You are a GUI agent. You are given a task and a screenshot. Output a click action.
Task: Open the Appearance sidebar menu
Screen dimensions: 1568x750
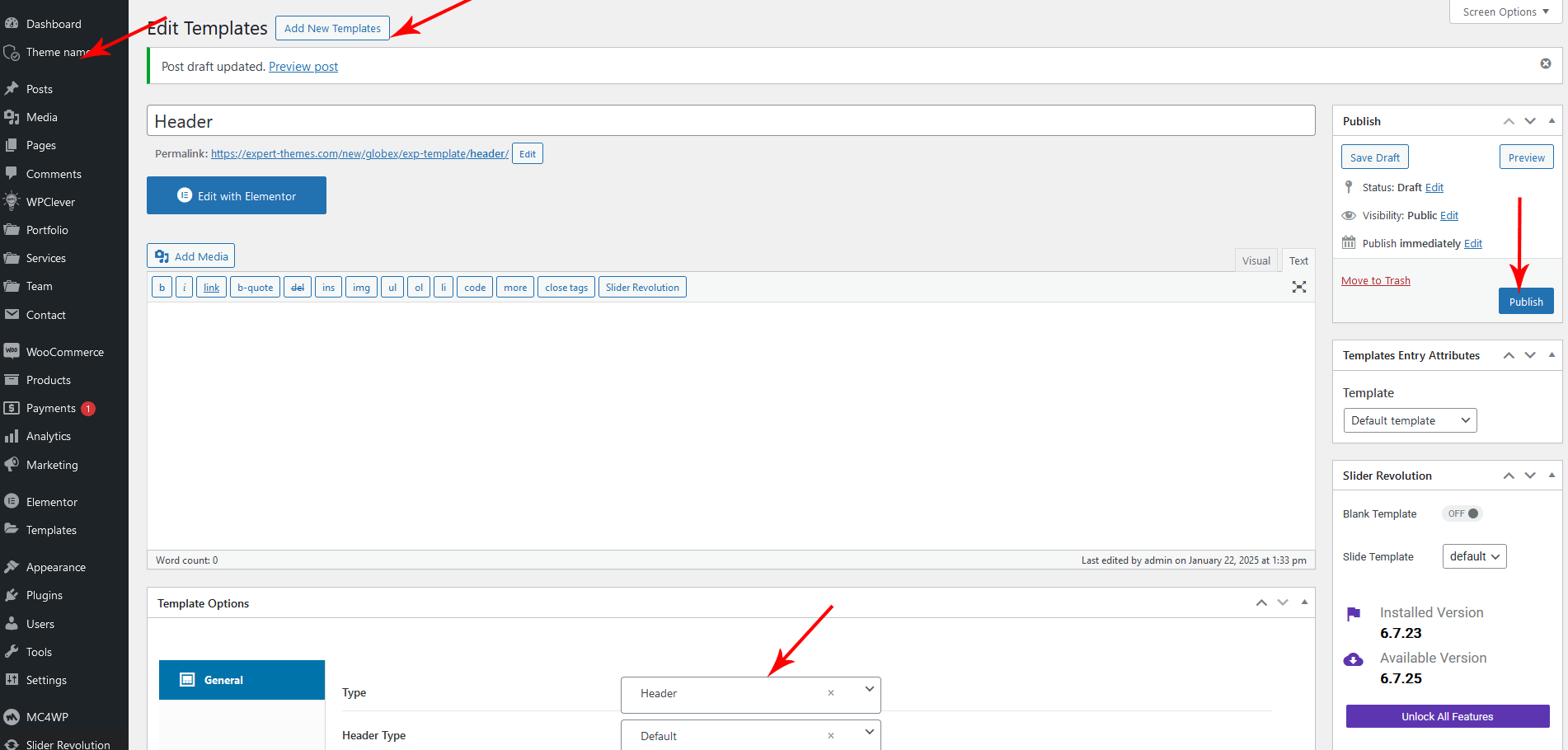55,567
